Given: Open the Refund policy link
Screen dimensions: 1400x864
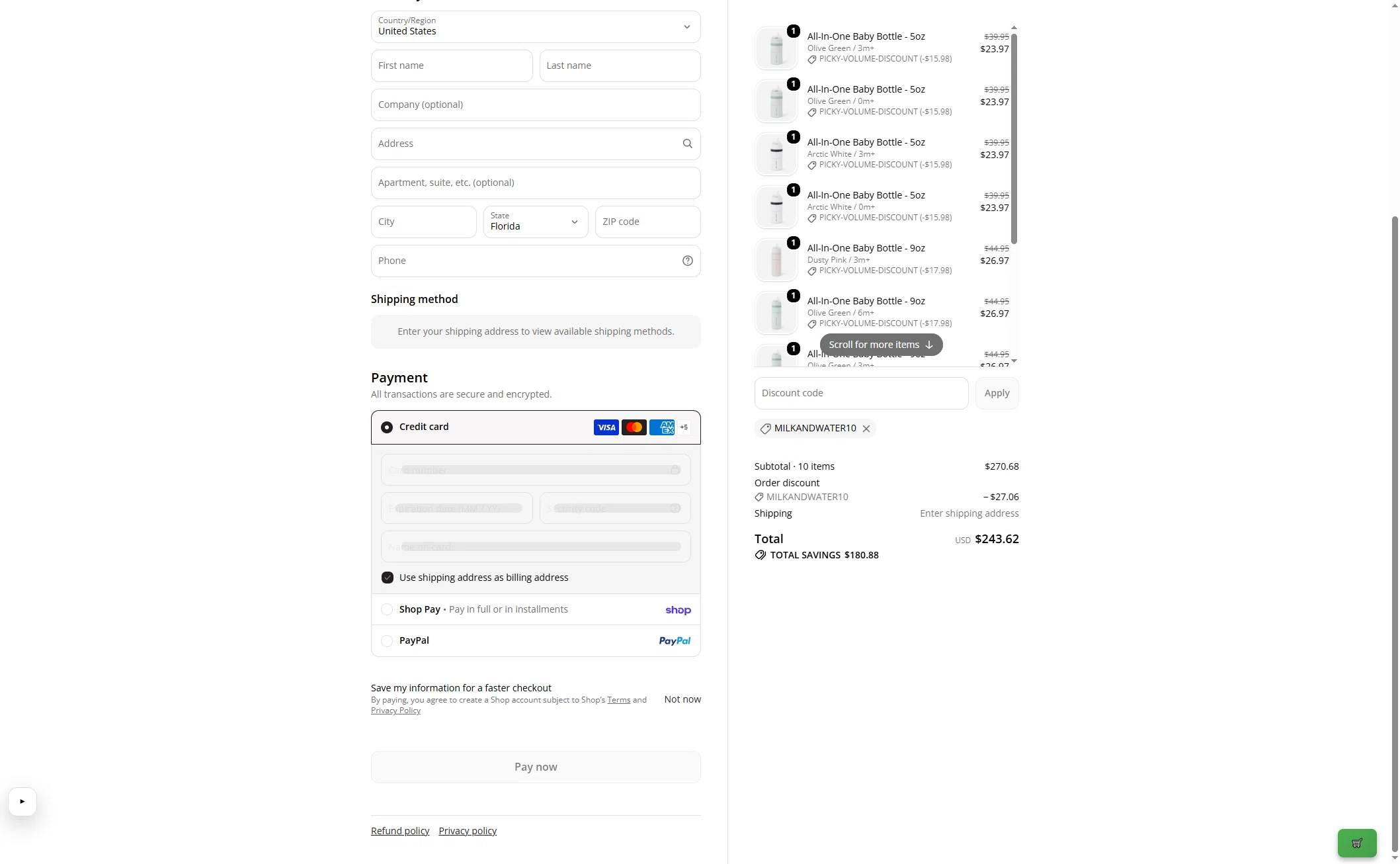Looking at the screenshot, I should point(400,831).
